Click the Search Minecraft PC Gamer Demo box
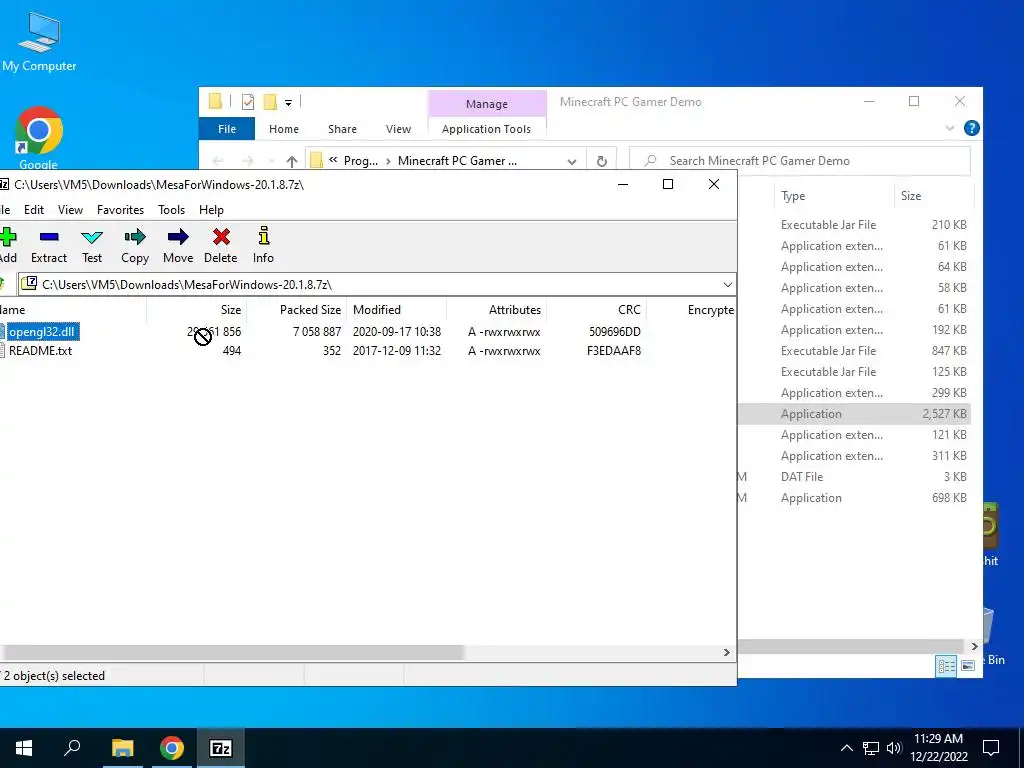Image resolution: width=1024 pixels, height=768 pixels. [x=800, y=161]
